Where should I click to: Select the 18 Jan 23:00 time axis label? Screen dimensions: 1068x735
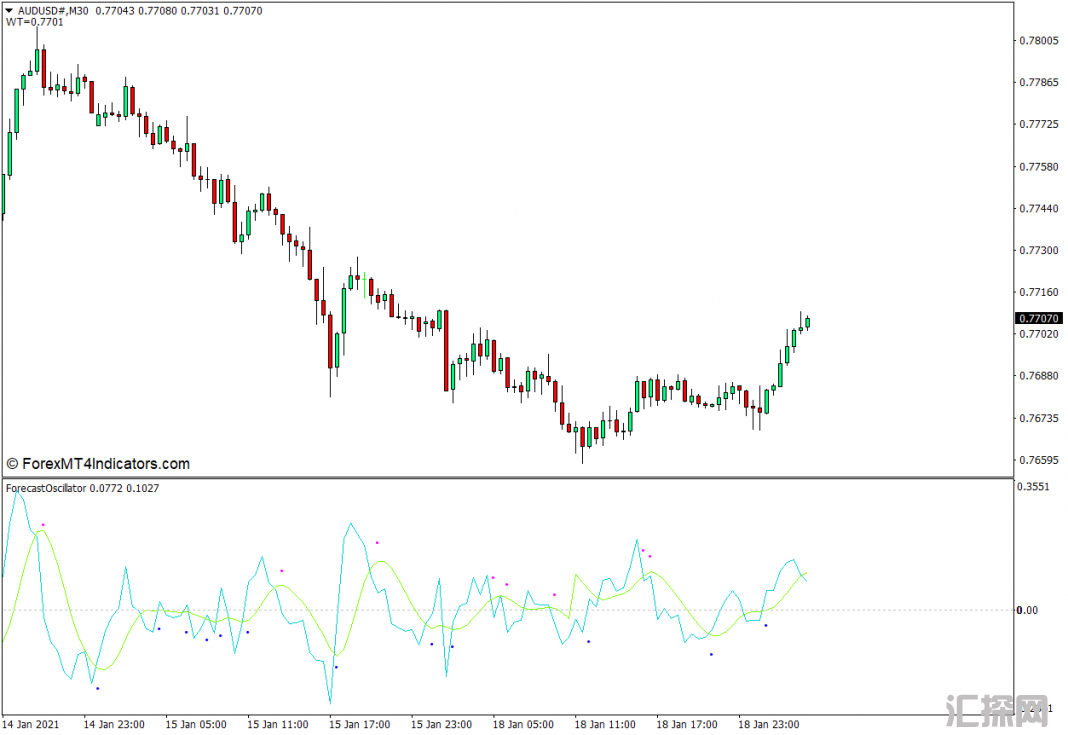(x=770, y=724)
